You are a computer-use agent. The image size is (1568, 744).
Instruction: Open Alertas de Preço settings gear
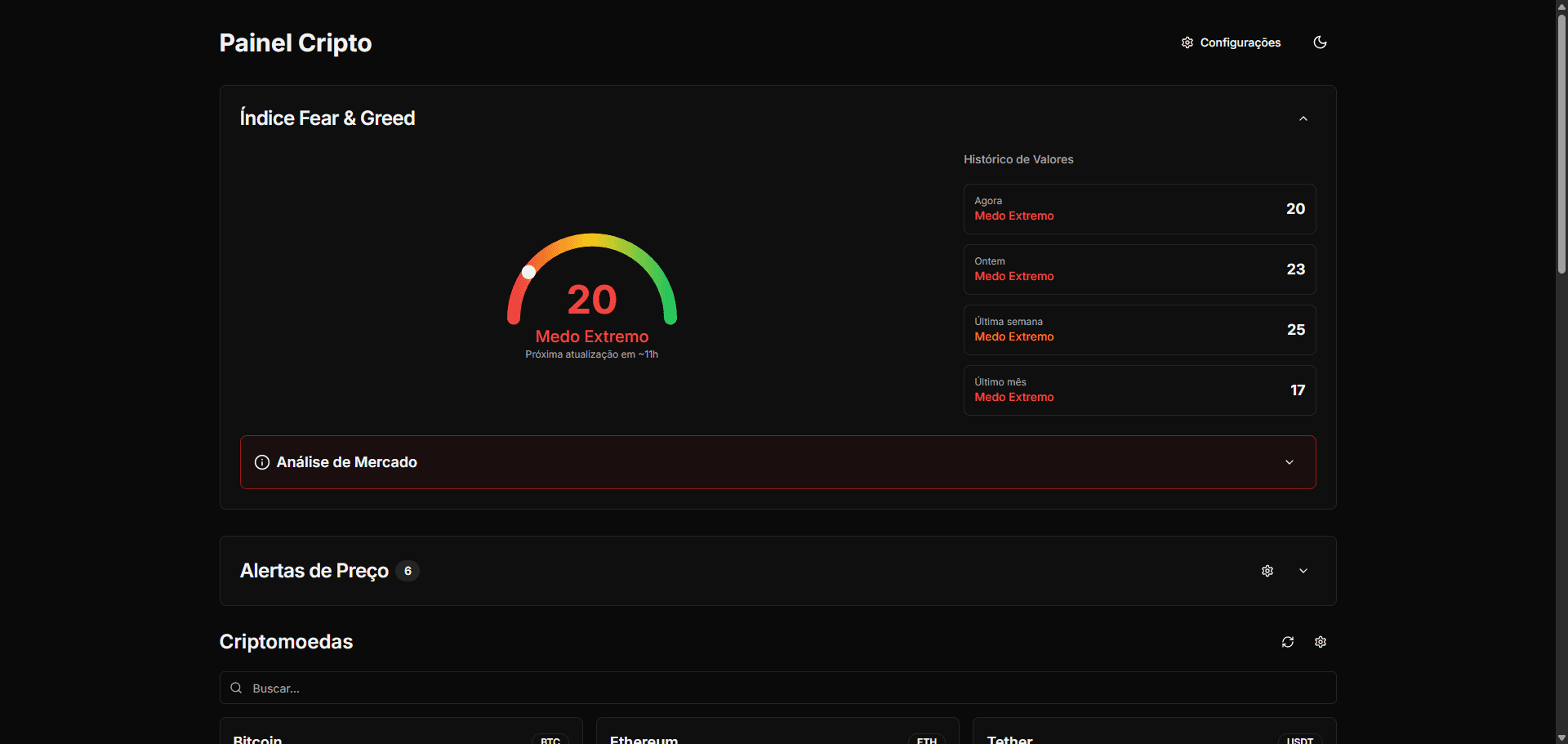pyautogui.click(x=1267, y=571)
